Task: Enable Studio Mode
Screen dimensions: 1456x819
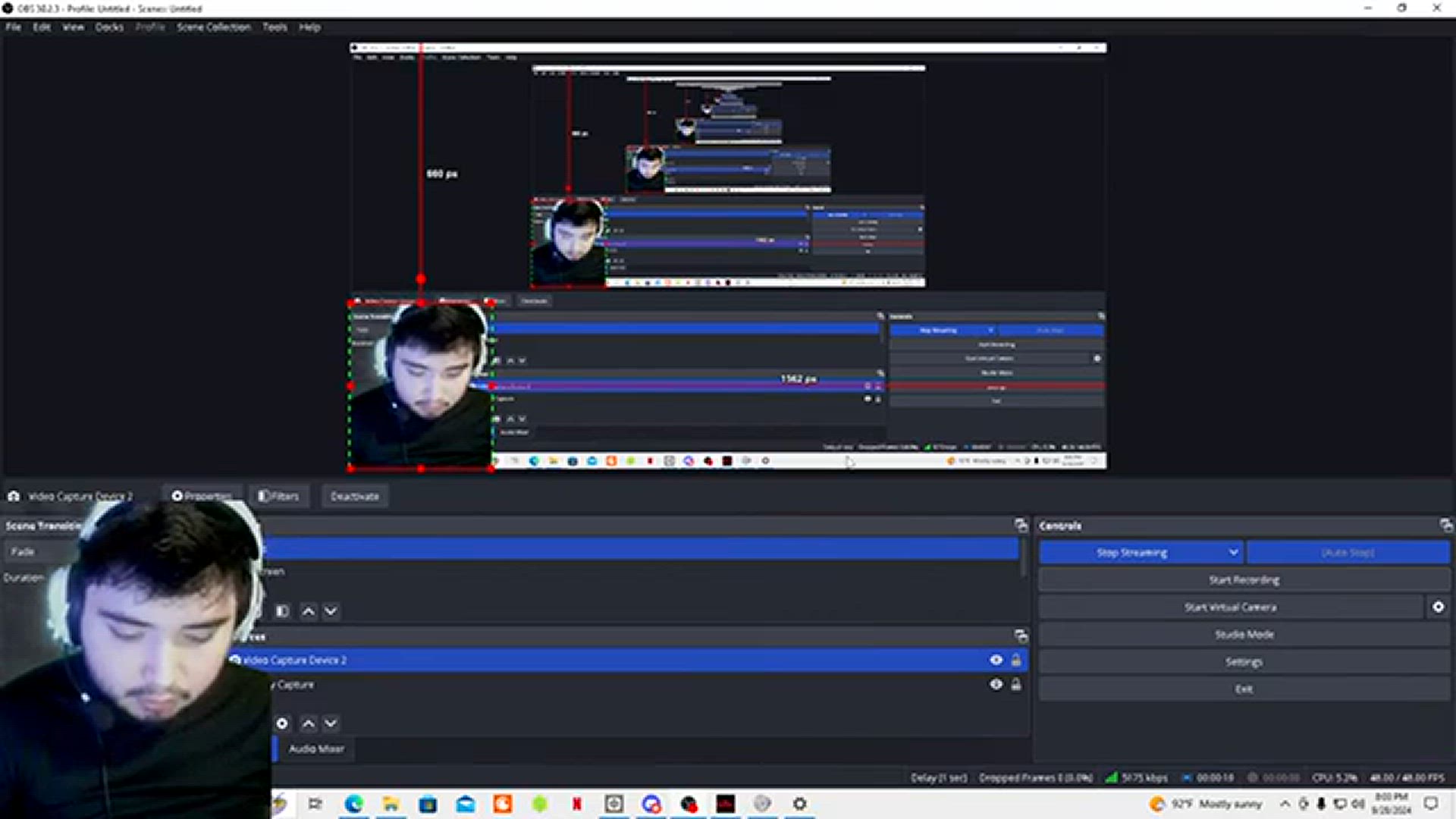Action: pyautogui.click(x=1244, y=635)
